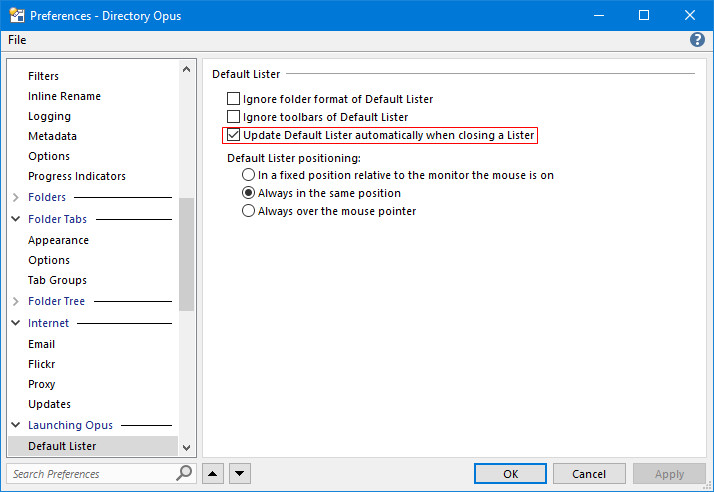714x492 pixels.
Task: Click the Directory Opus title bar icon
Action: click(17, 15)
